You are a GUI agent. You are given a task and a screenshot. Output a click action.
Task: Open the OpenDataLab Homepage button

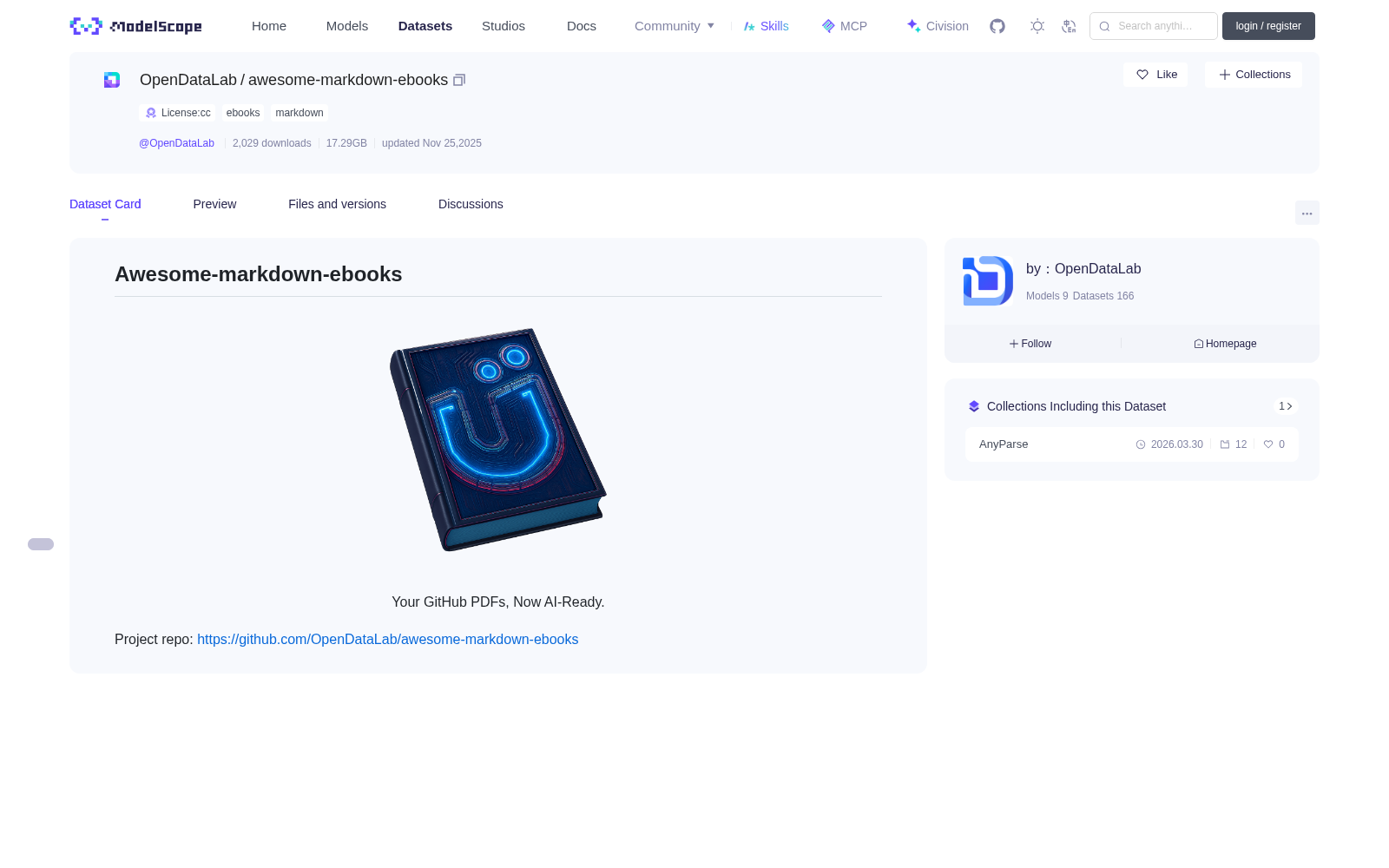(x=1225, y=344)
